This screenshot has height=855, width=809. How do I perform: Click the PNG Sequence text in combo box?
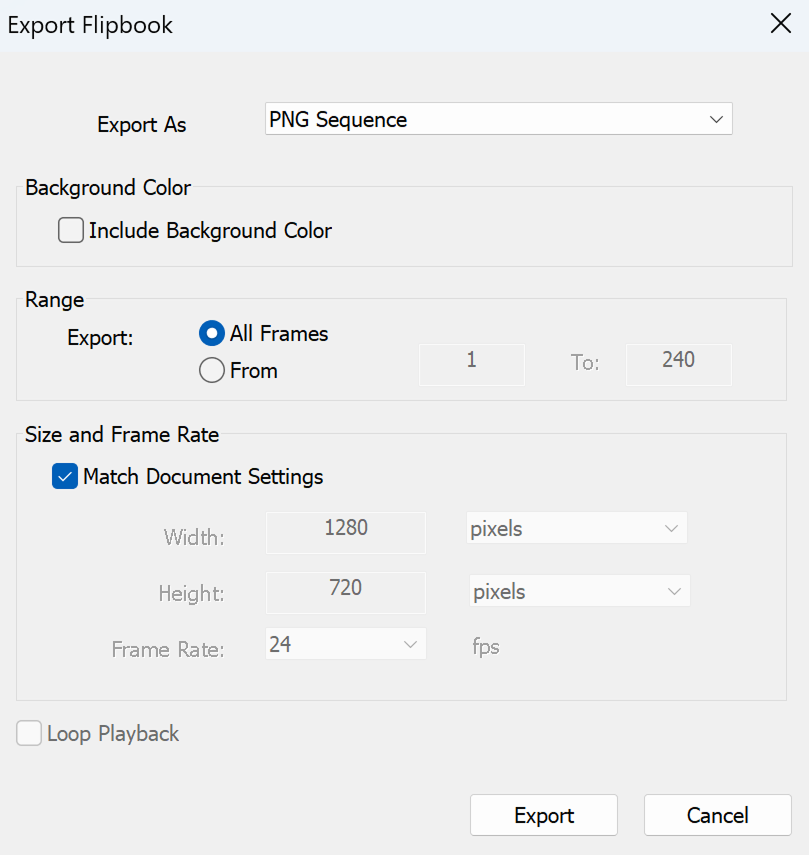338,120
